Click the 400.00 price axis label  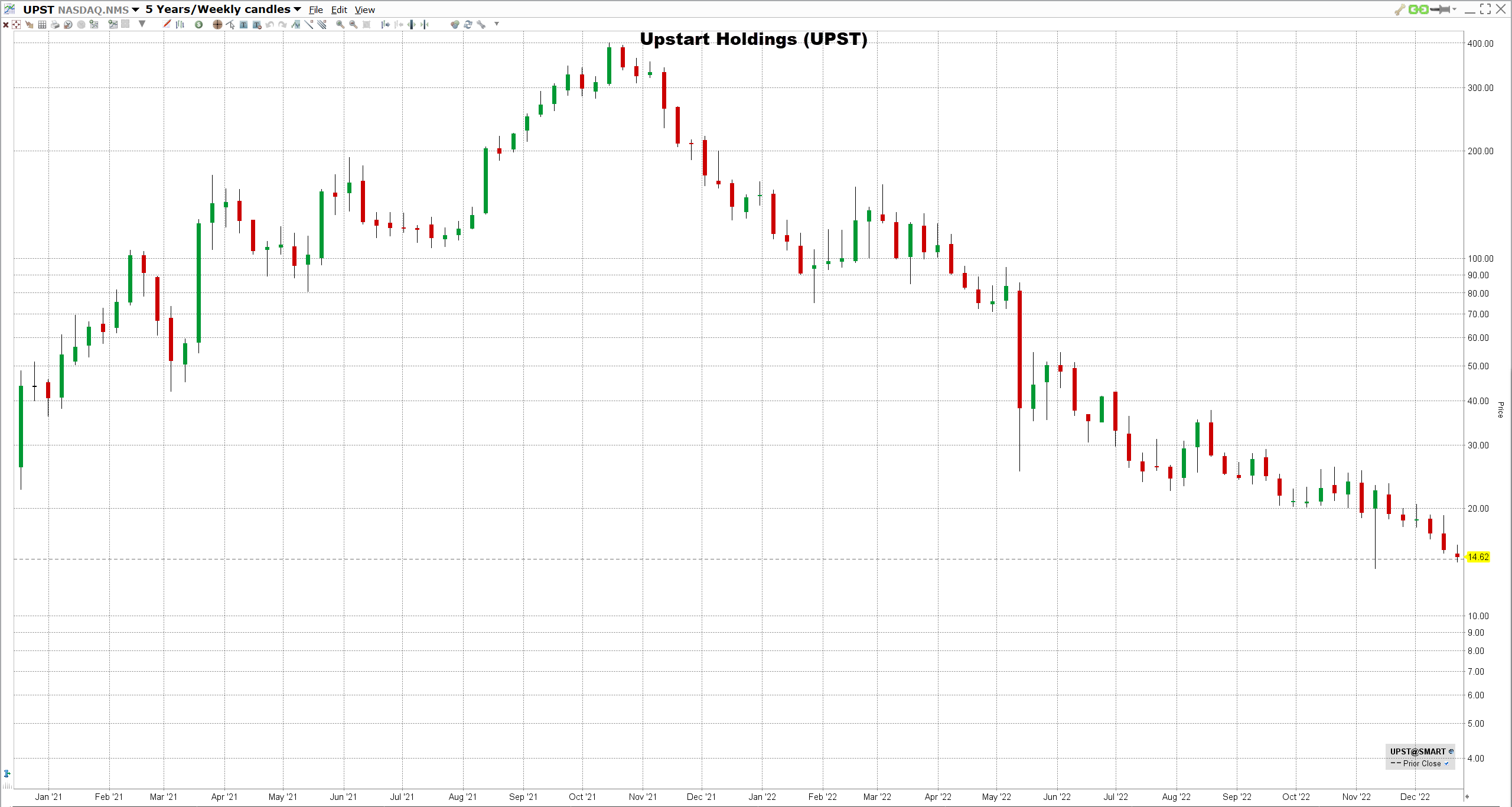point(1481,43)
